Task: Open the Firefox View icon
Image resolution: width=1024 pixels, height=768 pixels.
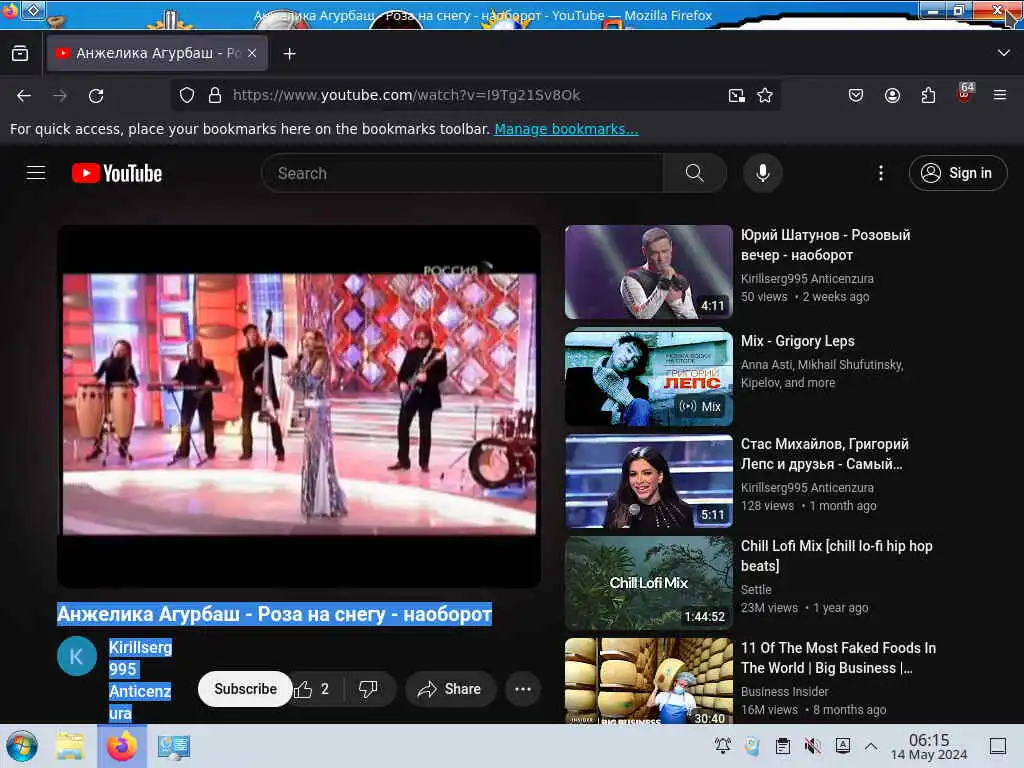Action: tap(20, 54)
